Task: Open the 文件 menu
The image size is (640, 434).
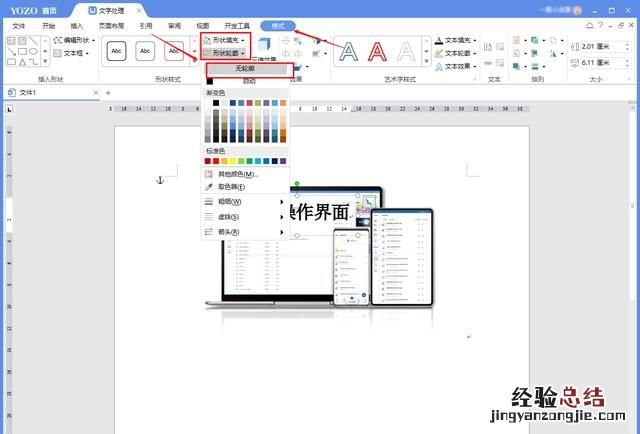Action: click(x=19, y=26)
